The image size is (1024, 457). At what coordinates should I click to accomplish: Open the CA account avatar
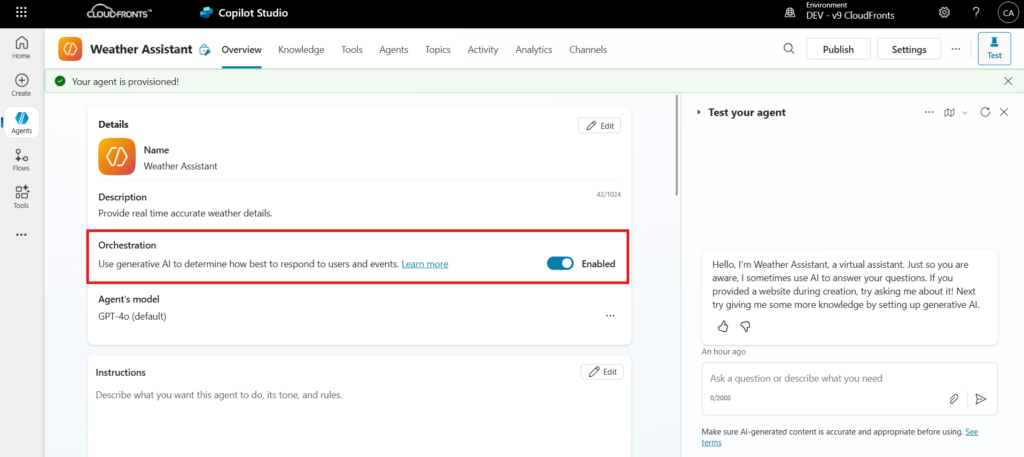click(x=1008, y=12)
